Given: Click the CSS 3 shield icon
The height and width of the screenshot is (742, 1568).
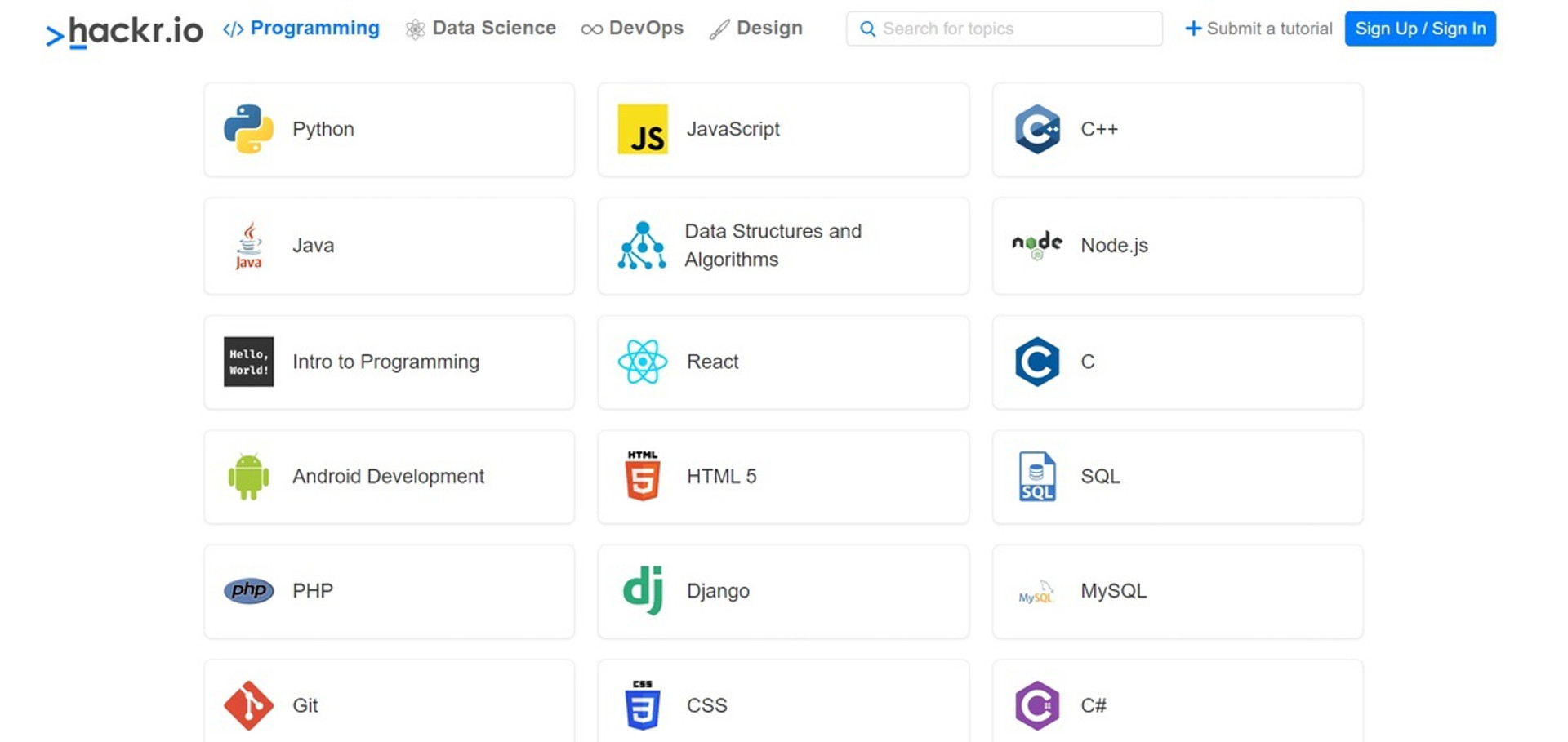Looking at the screenshot, I should (x=643, y=705).
